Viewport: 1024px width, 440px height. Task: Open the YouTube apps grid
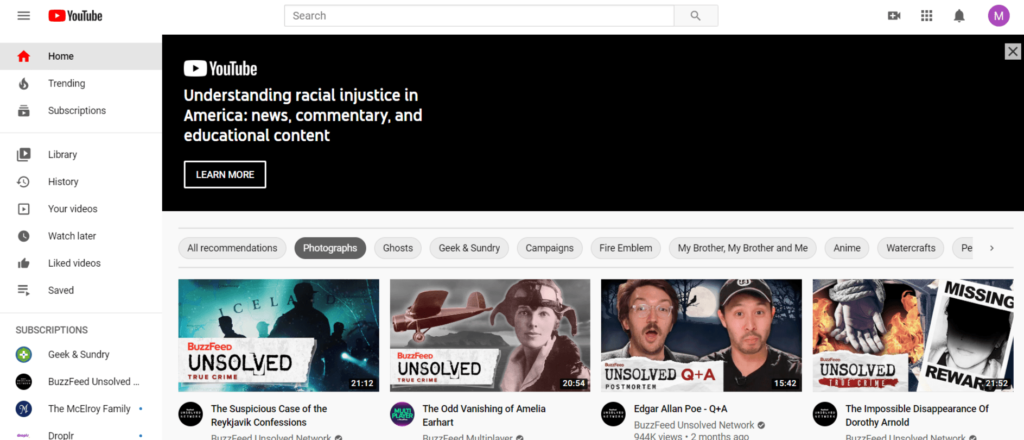click(926, 16)
